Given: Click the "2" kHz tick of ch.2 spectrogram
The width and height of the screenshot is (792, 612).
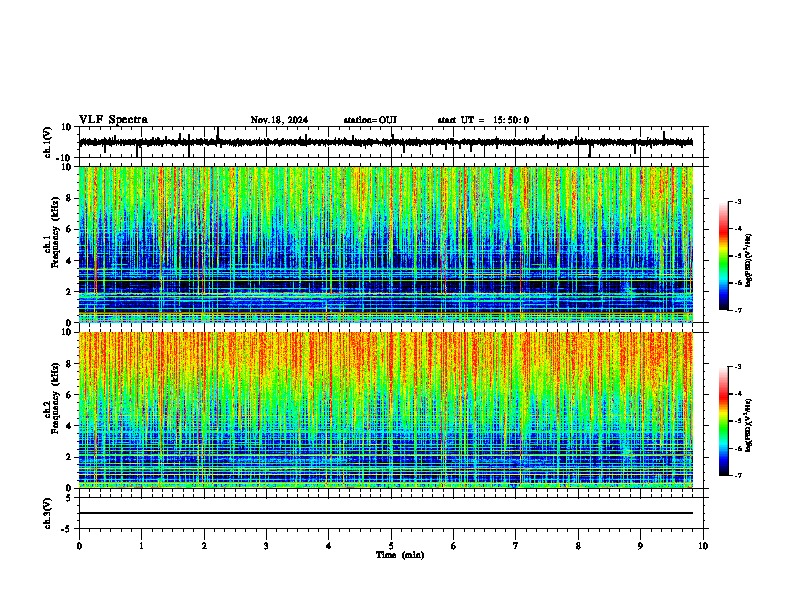Looking at the screenshot, I should 69,457.
